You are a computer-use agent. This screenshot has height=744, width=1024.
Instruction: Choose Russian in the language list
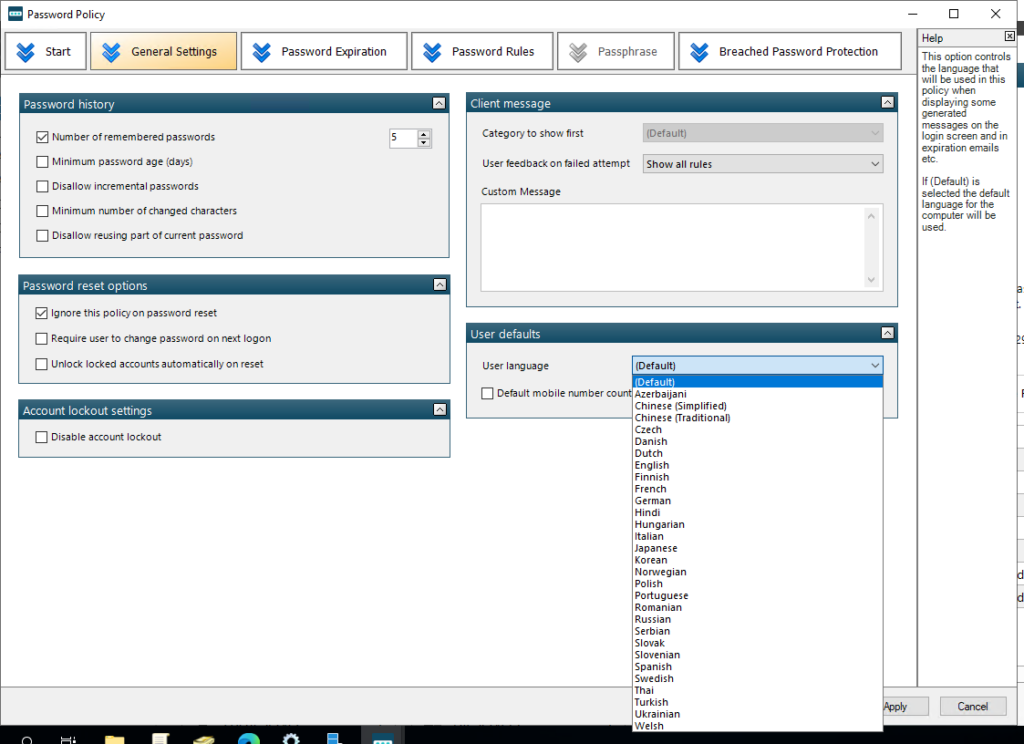[x=758, y=619]
